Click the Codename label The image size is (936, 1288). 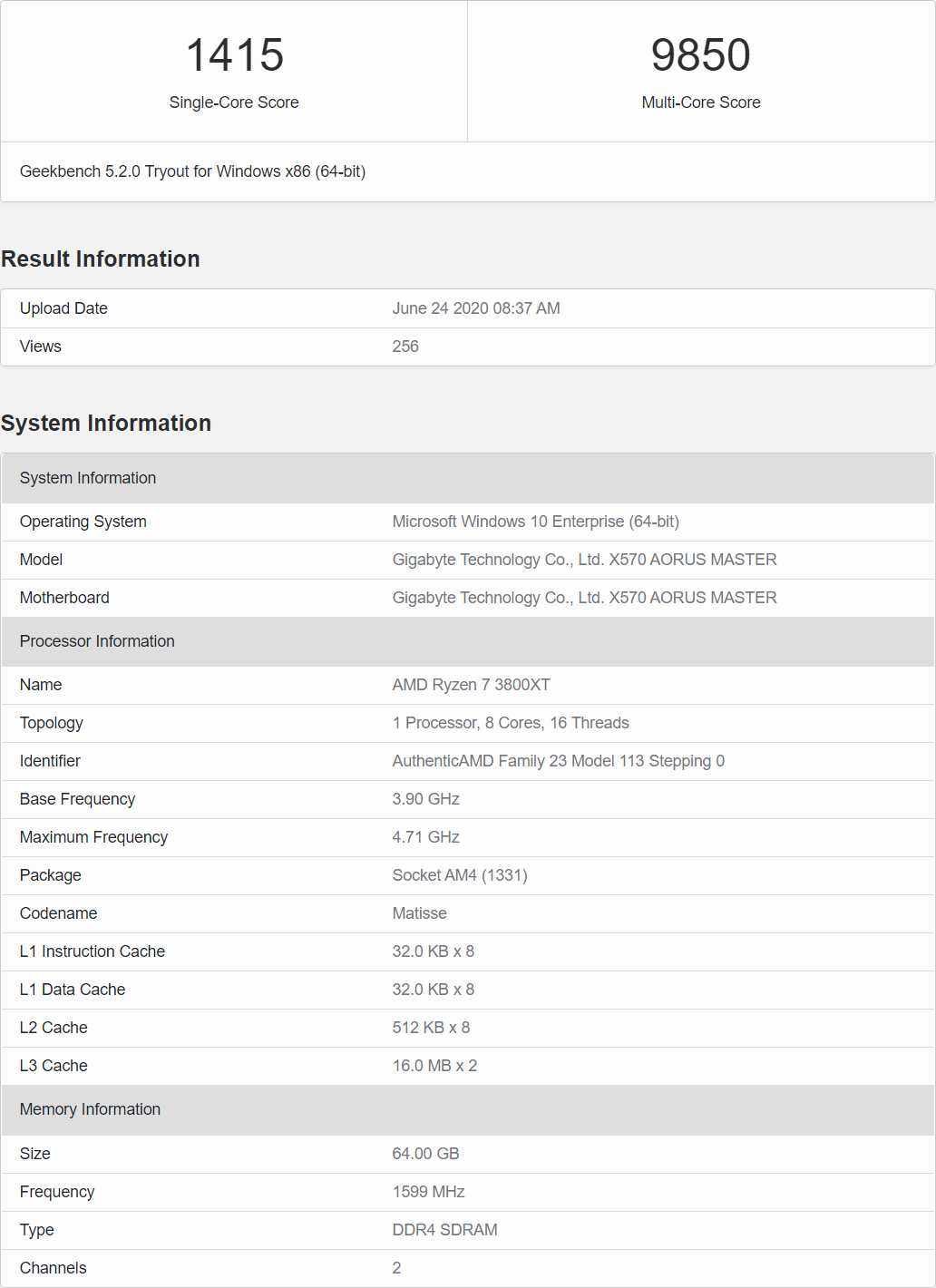(58, 913)
